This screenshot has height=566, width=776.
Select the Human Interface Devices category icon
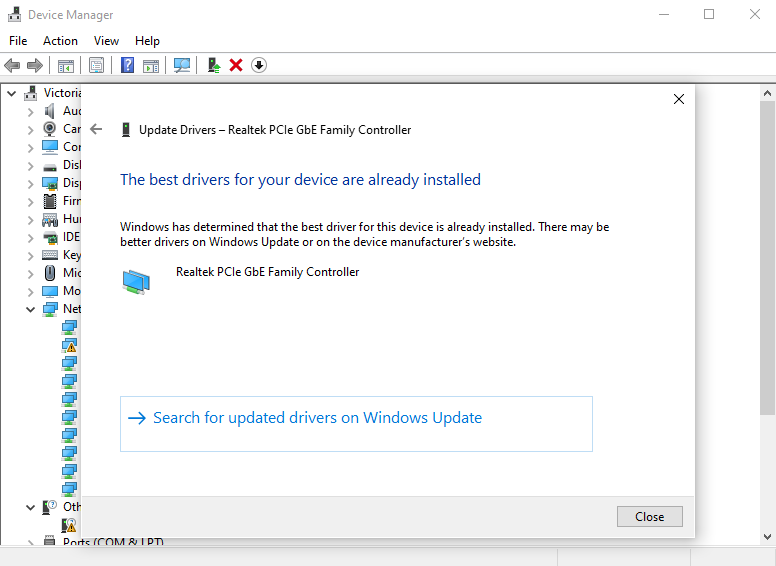pos(50,219)
